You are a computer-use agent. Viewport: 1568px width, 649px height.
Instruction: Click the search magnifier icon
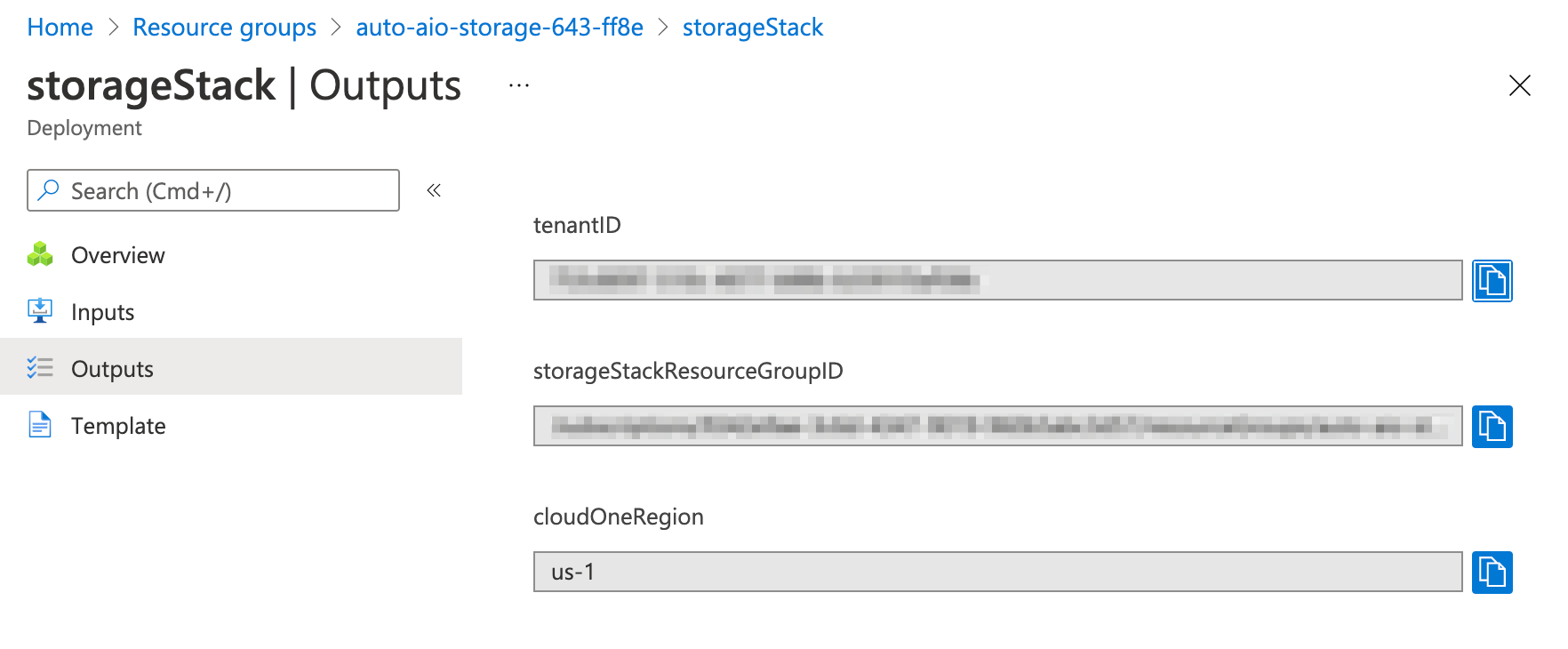click(x=49, y=190)
